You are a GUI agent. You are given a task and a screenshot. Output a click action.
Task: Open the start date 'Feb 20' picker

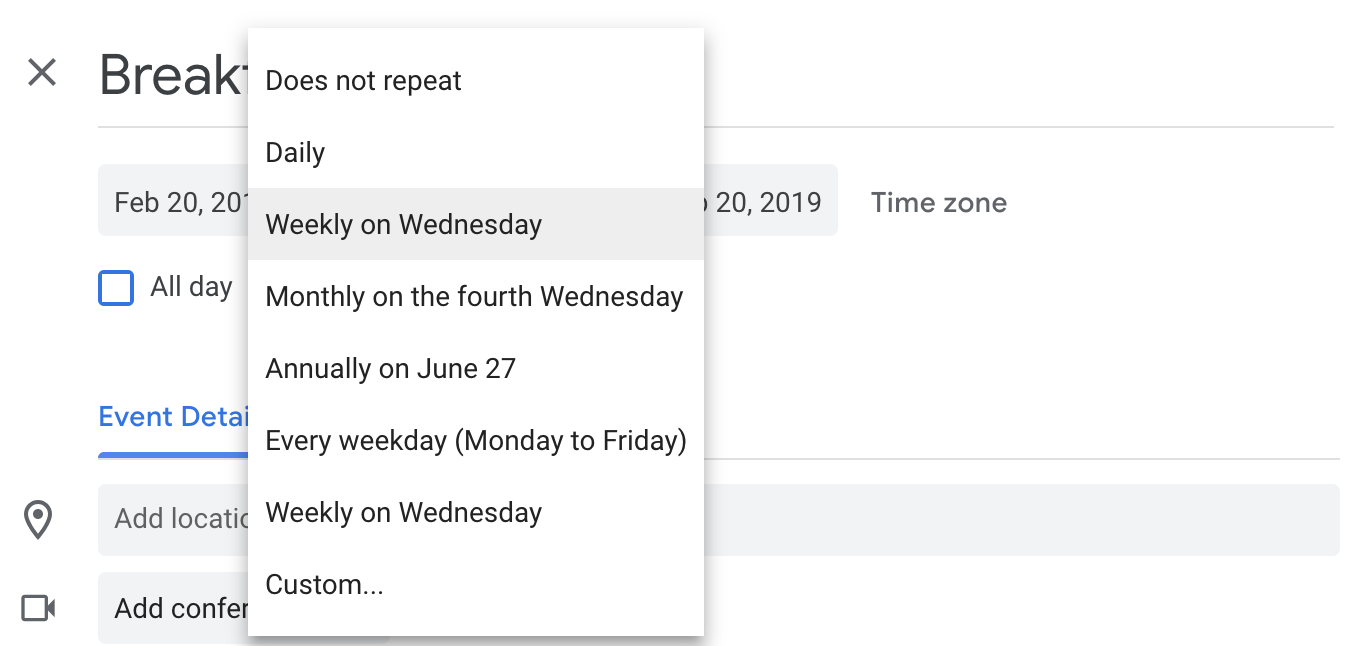pos(173,200)
